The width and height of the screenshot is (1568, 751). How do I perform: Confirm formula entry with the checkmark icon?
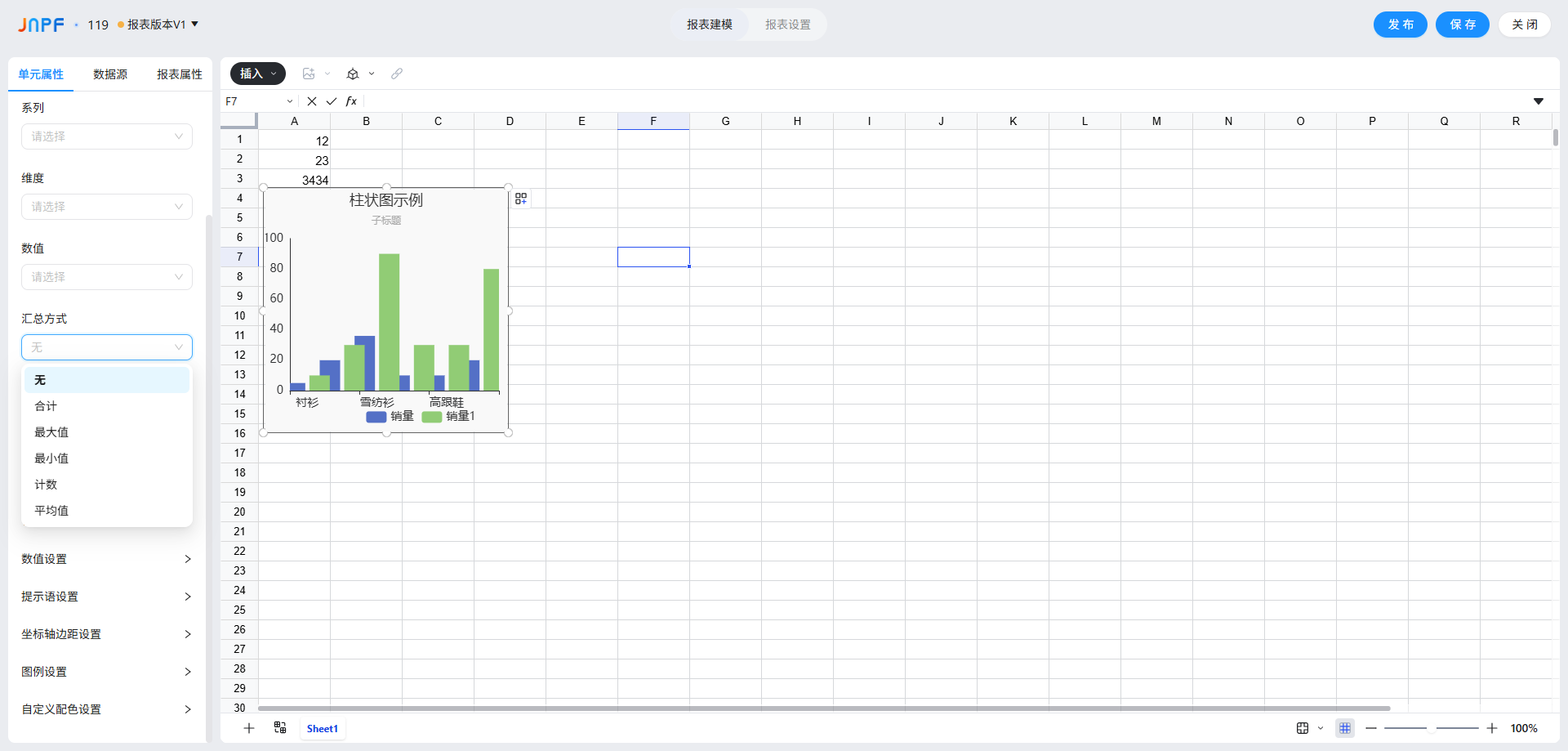pyautogui.click(x=332, y=101)
